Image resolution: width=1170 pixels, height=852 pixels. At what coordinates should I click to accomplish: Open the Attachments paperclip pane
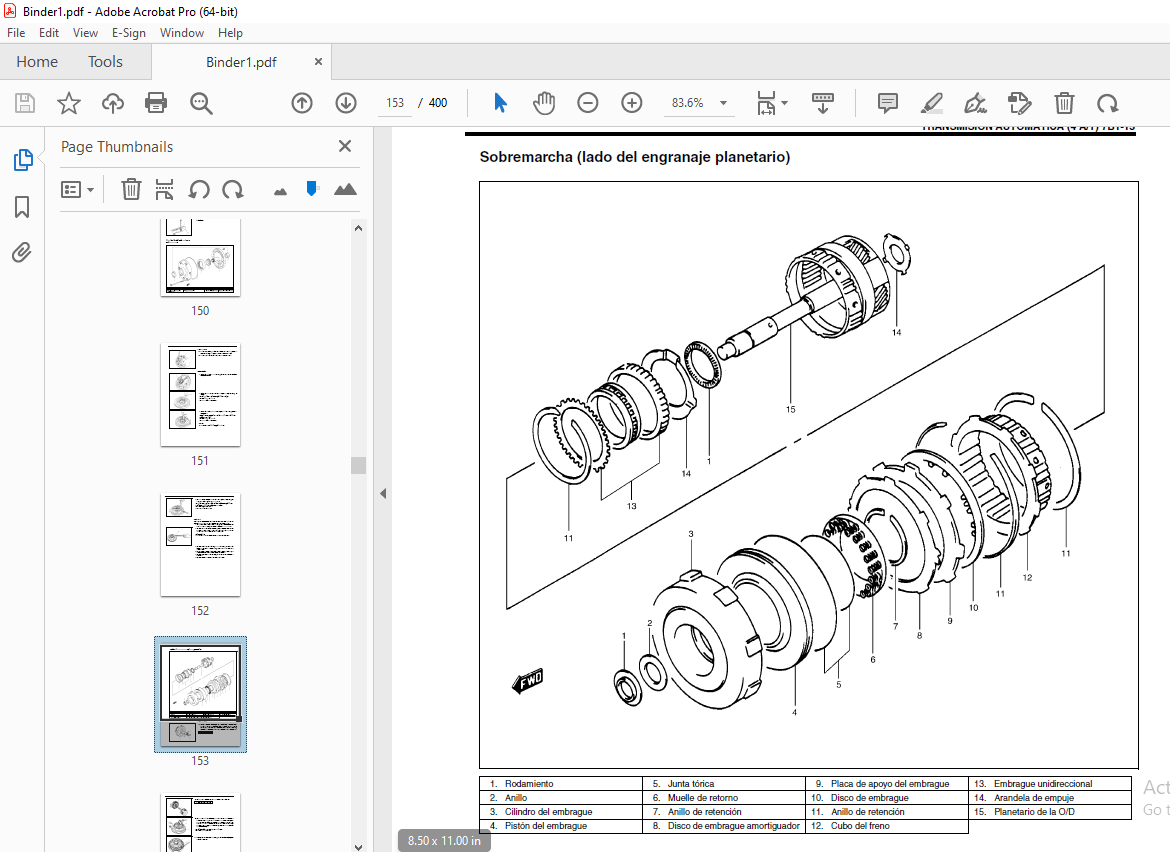[22, 253]
